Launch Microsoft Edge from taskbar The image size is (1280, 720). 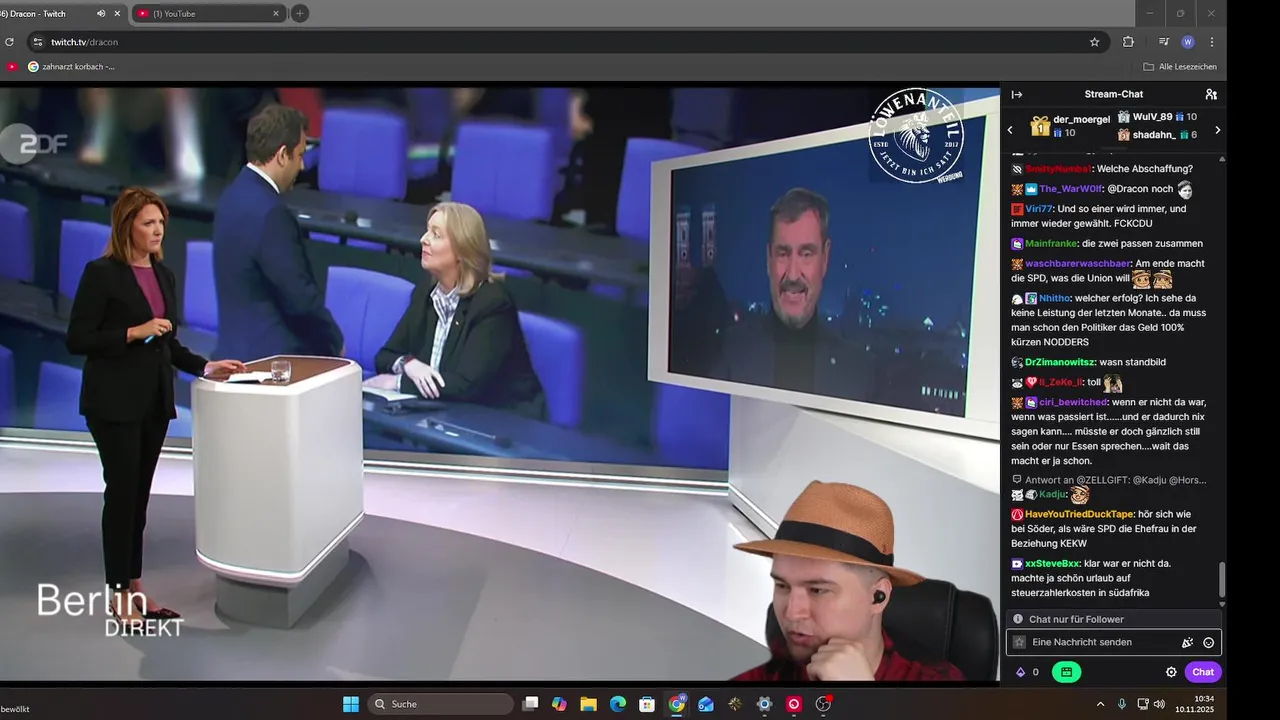(618, 704)
